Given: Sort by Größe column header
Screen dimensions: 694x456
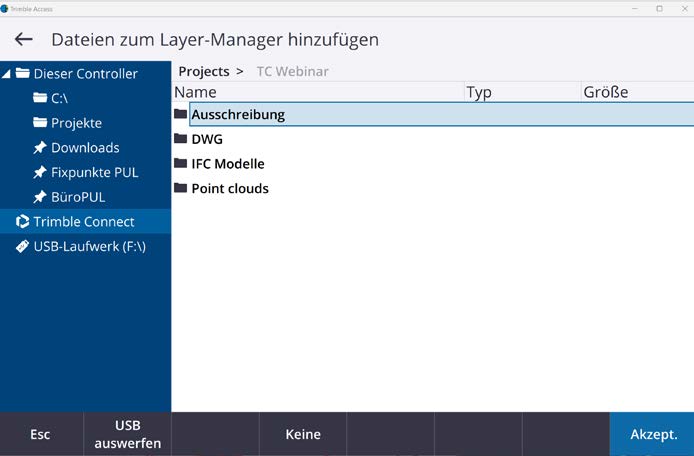Looking at the screenshot, I should pyautogui.click(x=605, y=93).
